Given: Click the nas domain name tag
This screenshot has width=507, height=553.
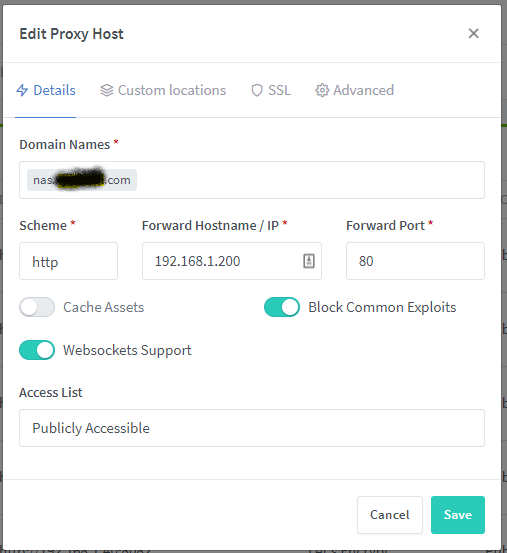Looking at the screenshot, I should point(82,180).
